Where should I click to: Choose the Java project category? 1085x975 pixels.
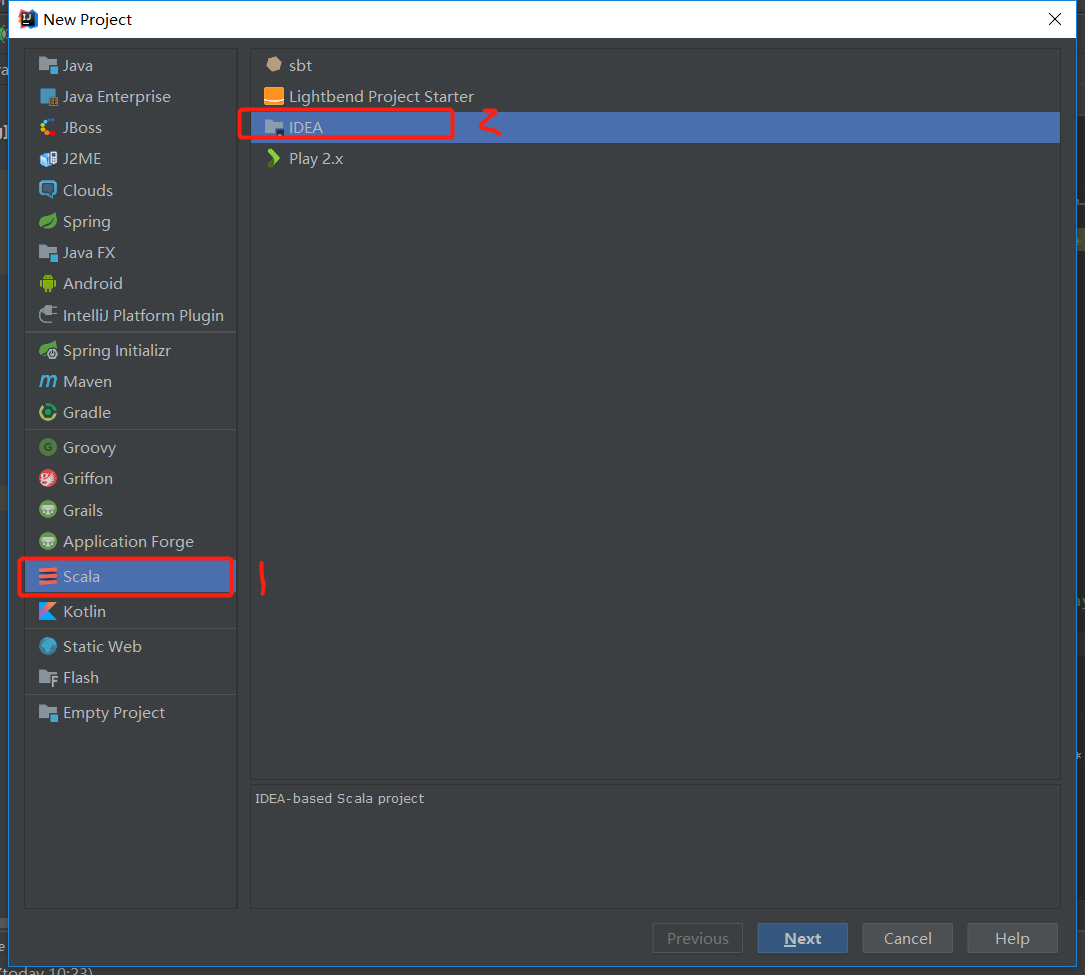pyautogui.click(x=77, y=66)
